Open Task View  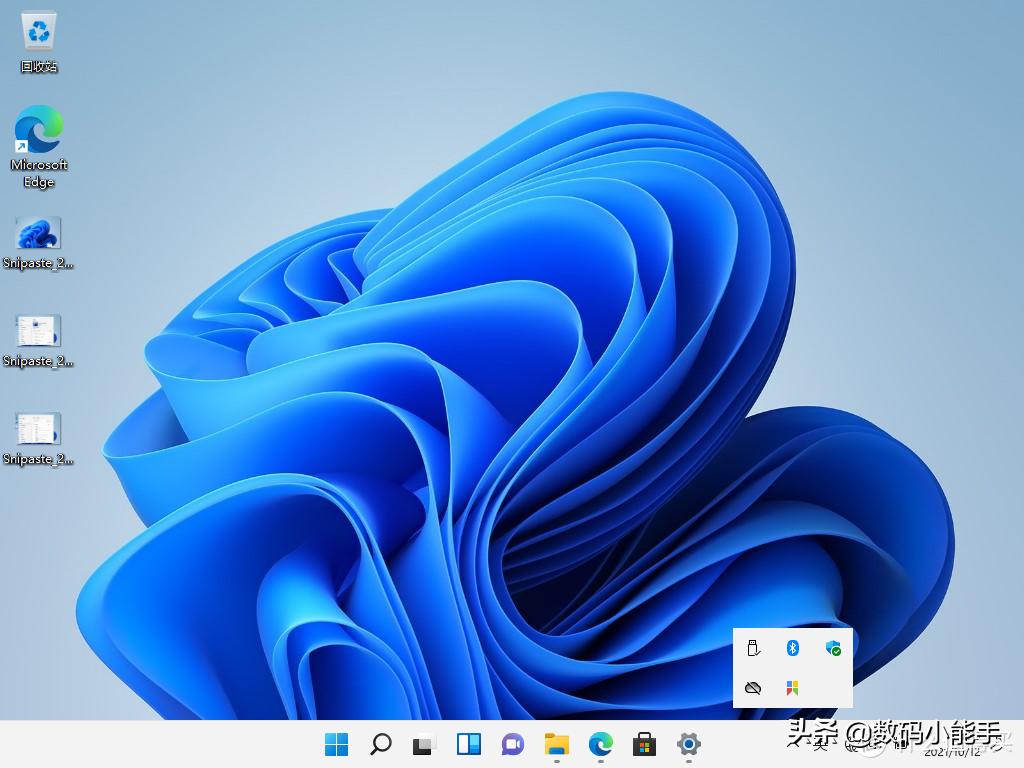pyautogui.click(x=424, y=744)
